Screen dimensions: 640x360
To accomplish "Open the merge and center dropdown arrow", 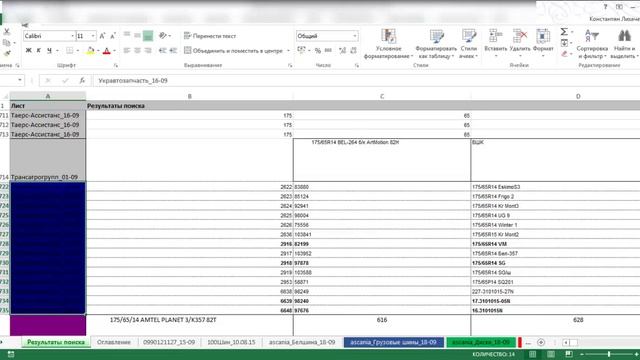I will pyautogui.click(x=288, y=51).
